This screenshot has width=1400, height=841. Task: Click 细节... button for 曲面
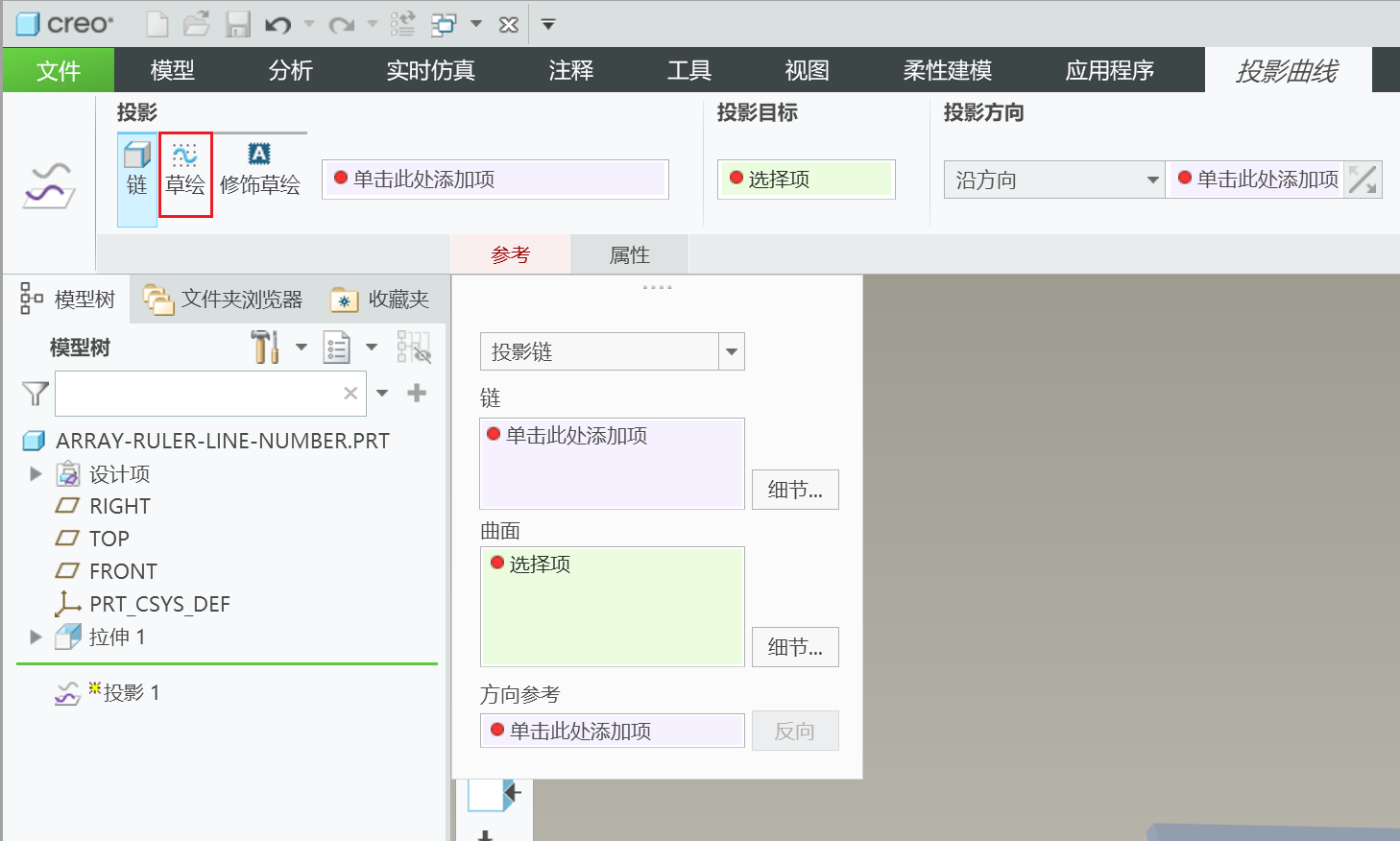pos(795,647)
